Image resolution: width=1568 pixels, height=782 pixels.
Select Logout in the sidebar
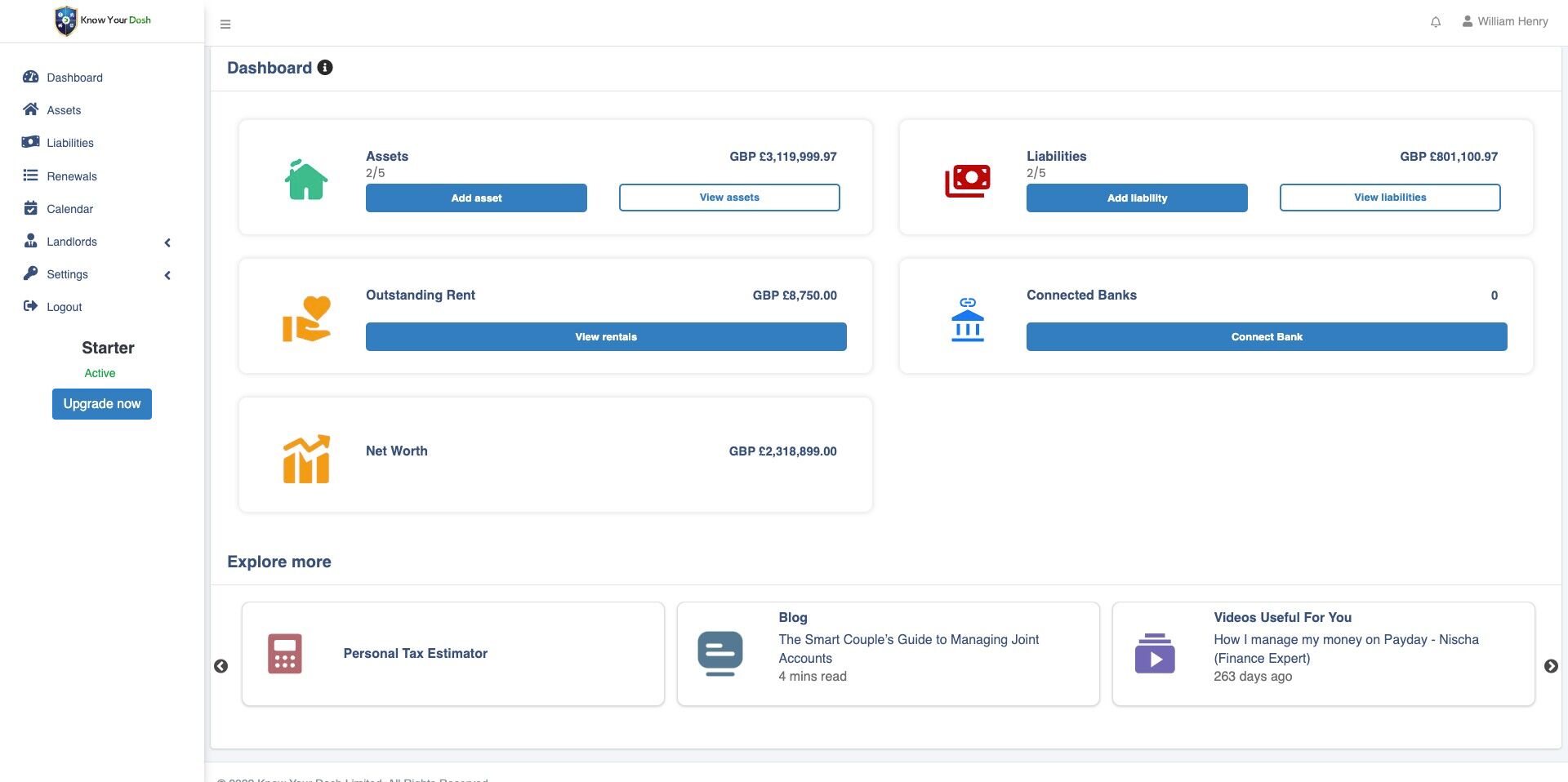[x=65, y=307]
